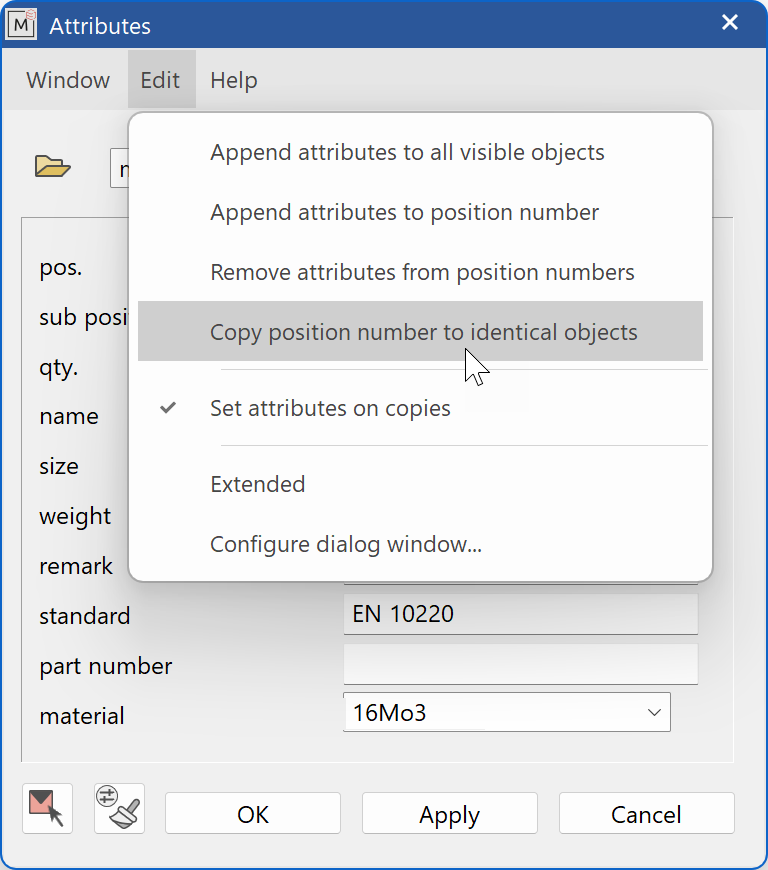
Task: Click the empty part number field
Action: [521, 664]
